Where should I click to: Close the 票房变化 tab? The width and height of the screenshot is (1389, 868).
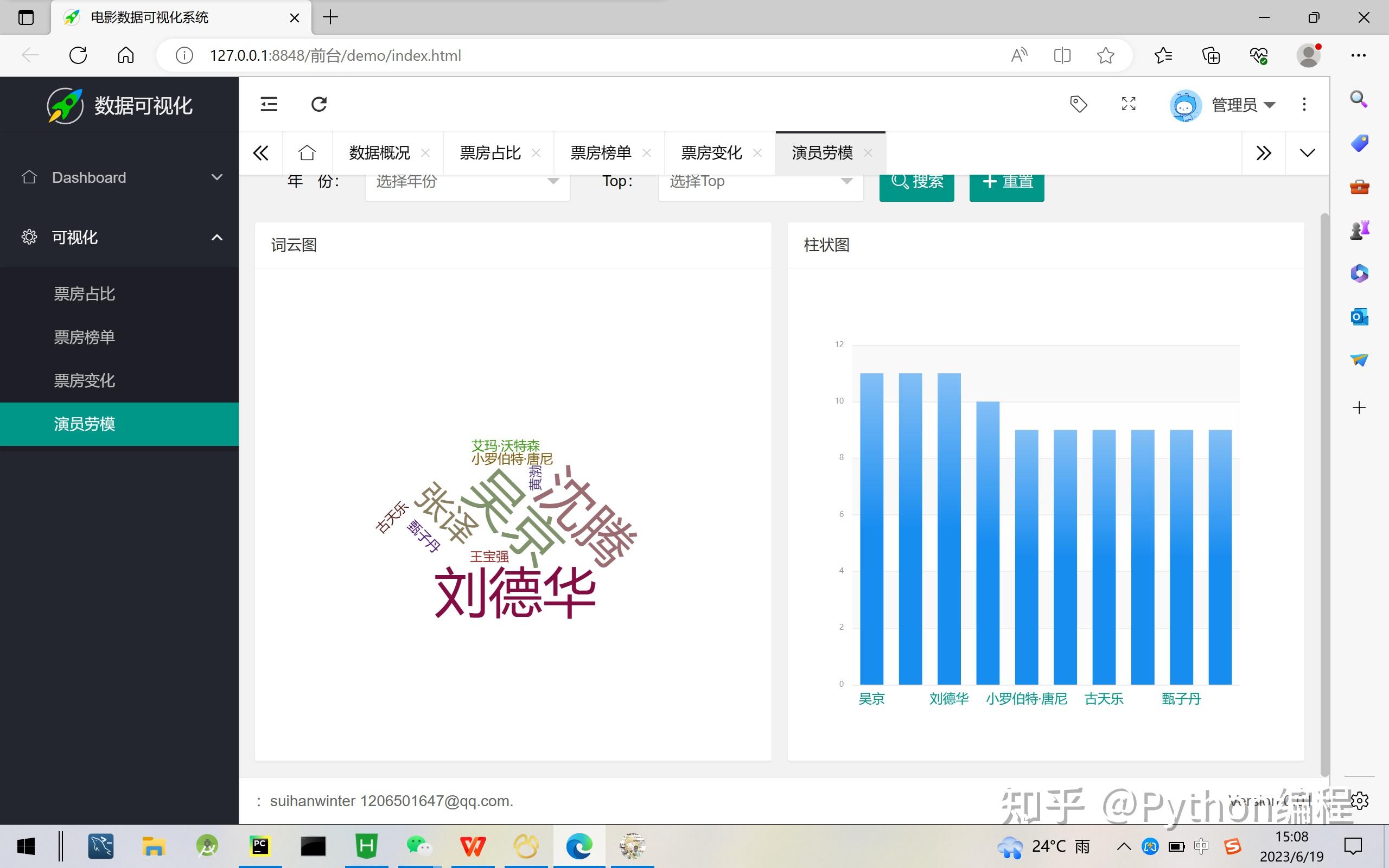coord(757,154)
